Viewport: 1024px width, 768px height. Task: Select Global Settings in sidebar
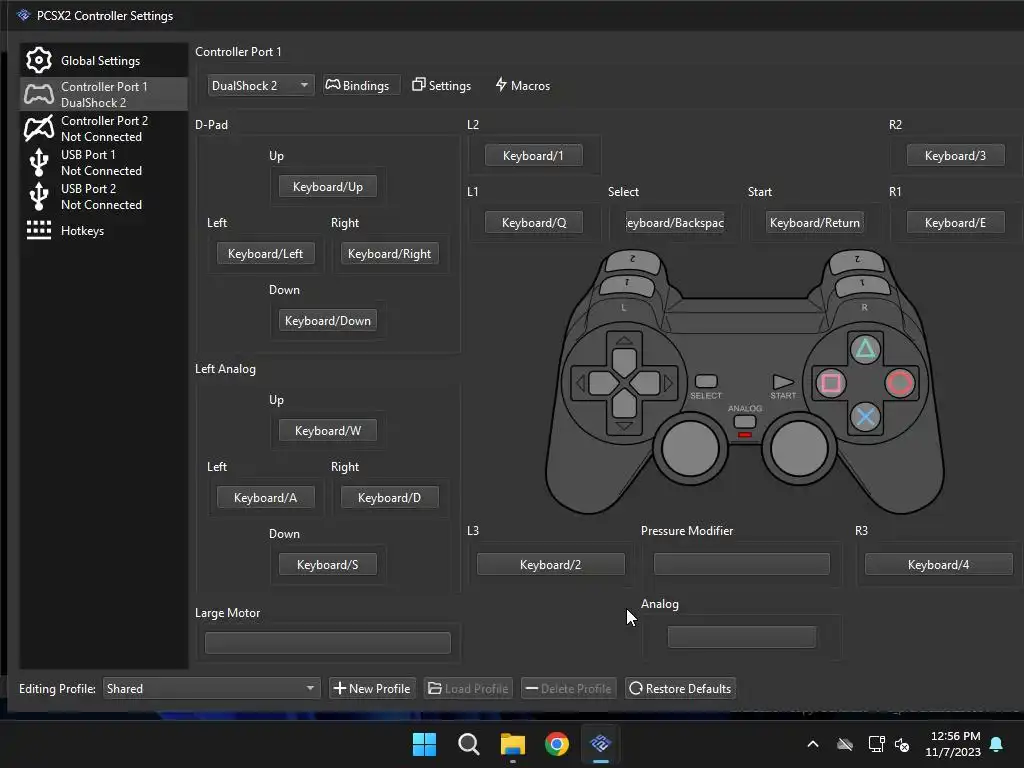click(x=104, y=60)
